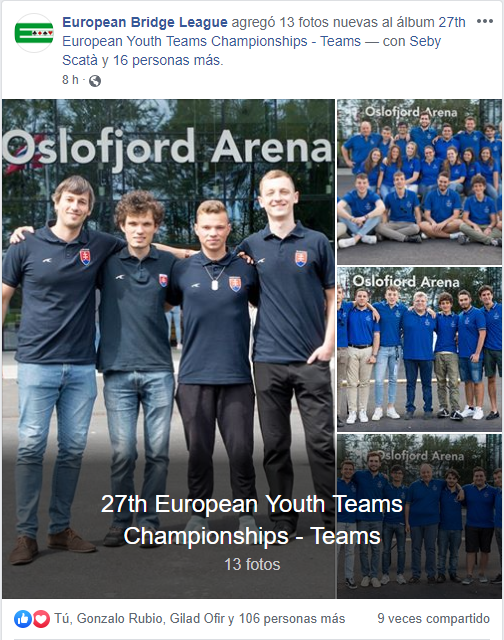
Task: Click the album title overlay text
Action: point(252,520)
